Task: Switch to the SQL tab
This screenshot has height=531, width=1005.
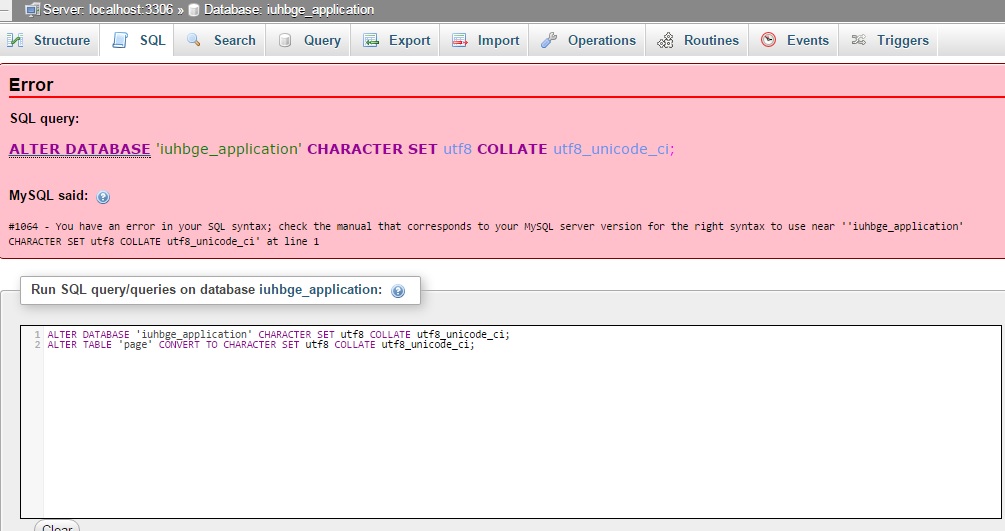Action: 137,40
